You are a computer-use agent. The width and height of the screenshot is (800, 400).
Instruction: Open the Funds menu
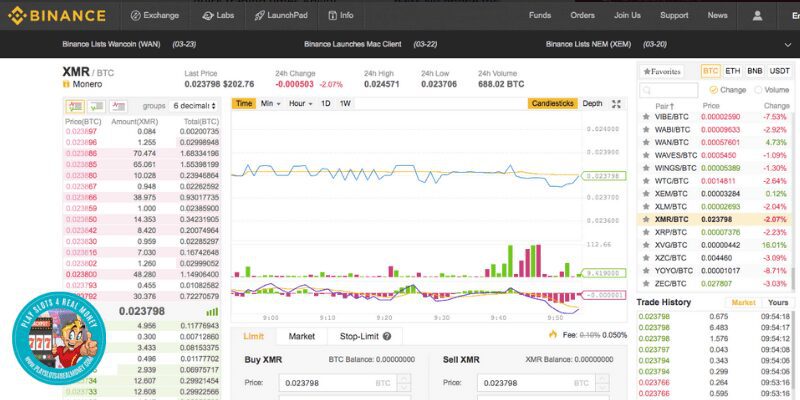click(x=540, y=15)
